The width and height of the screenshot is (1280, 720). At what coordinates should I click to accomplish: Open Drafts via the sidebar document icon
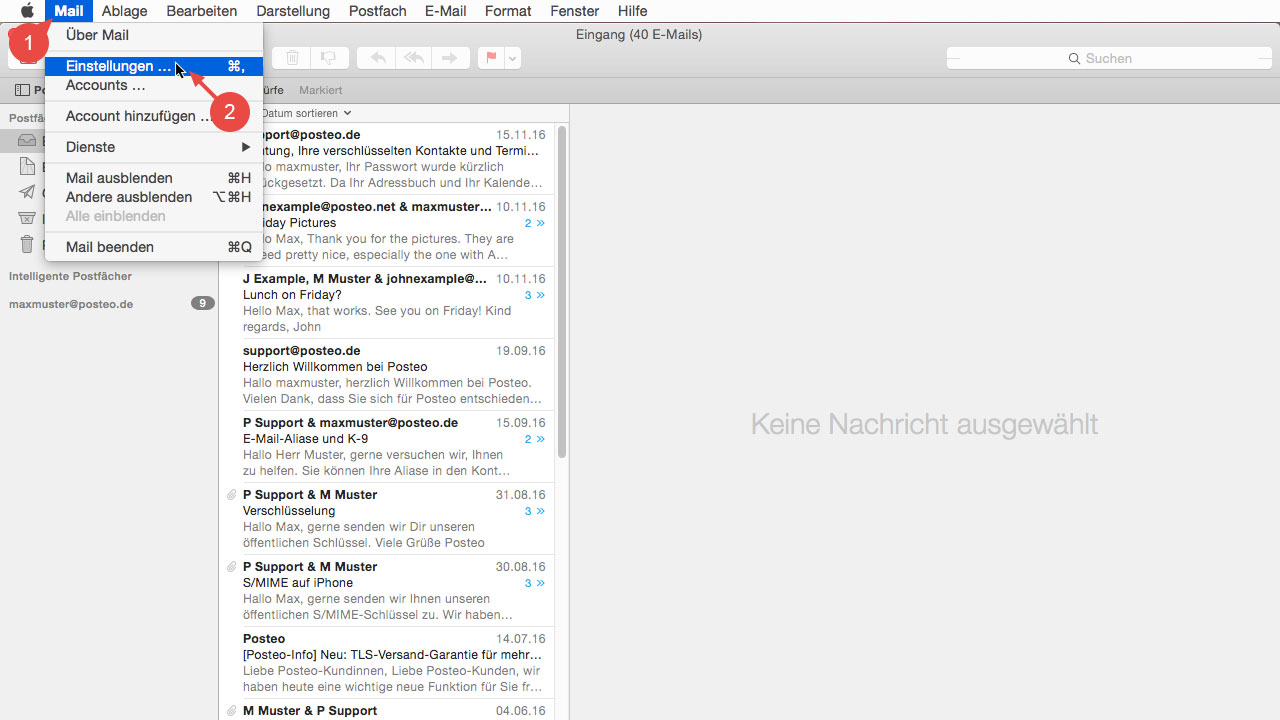pyautogui.click(x=27, y=166)
